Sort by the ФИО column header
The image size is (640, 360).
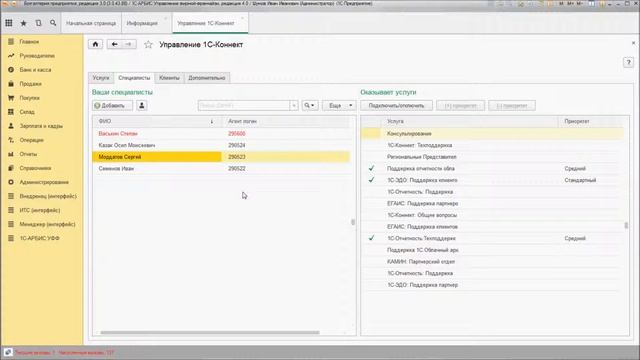click(x=157, y=121)
